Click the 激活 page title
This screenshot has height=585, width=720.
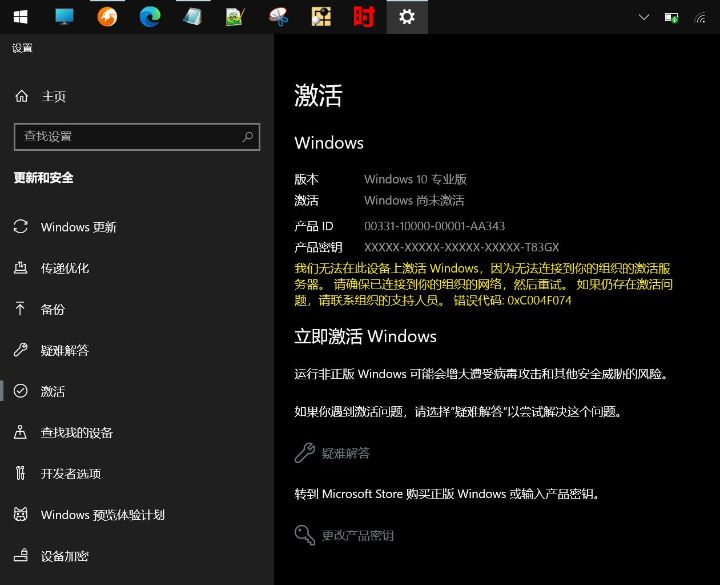tap(318, 96)
